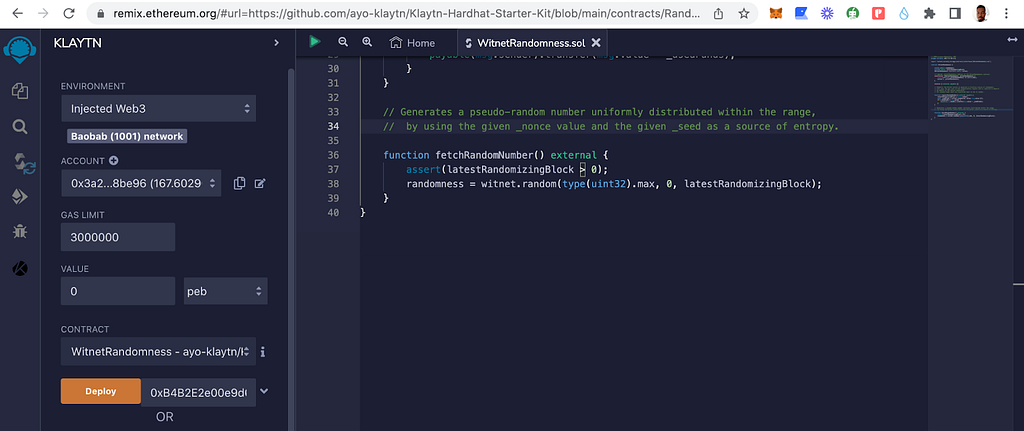Bookmark this page with star icon
Viewport: 1024px width, 431px height.
[x=744, y=13]
